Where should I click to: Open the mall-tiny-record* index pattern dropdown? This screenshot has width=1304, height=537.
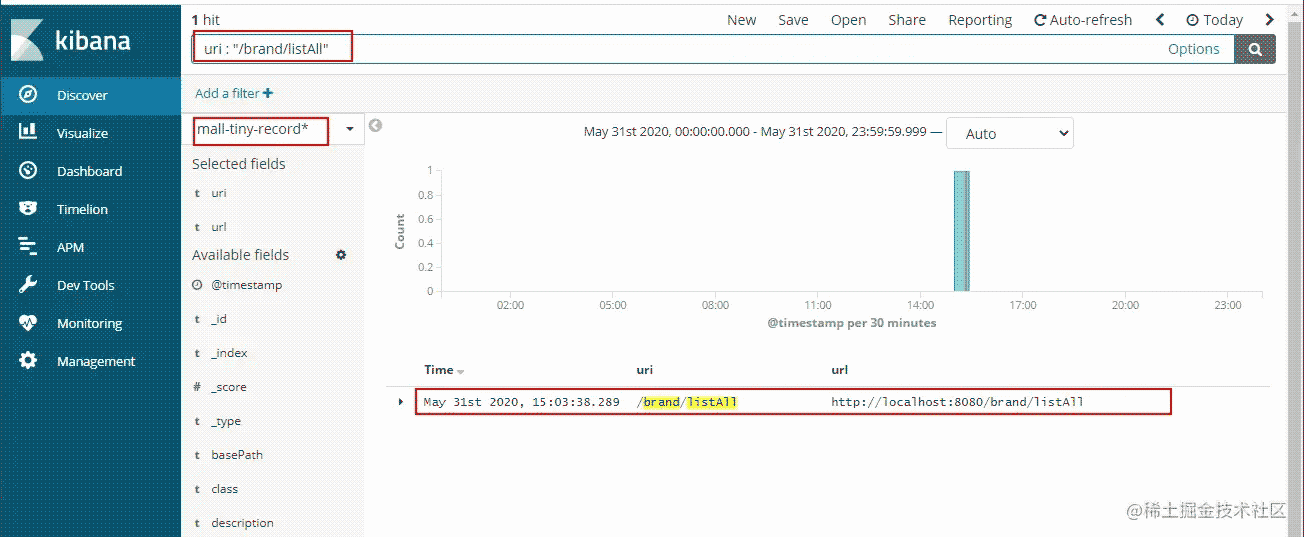coord(350,129)
